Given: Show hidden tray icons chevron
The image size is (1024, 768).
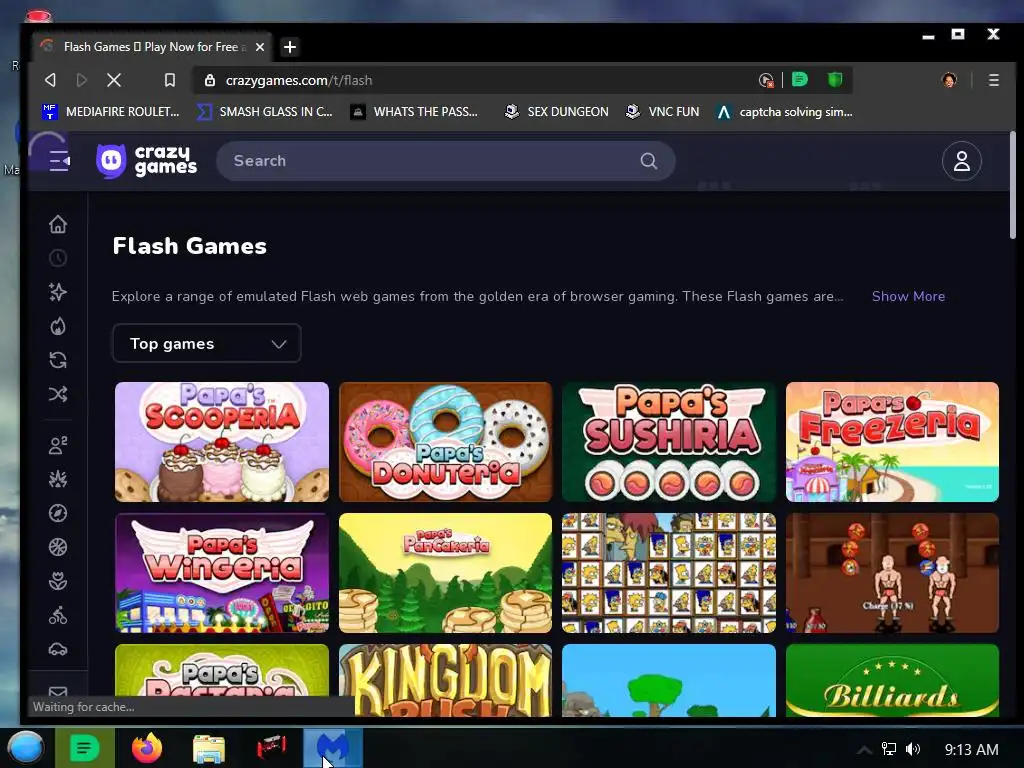Looking at the screenshot, I should [x=863, y=750].
